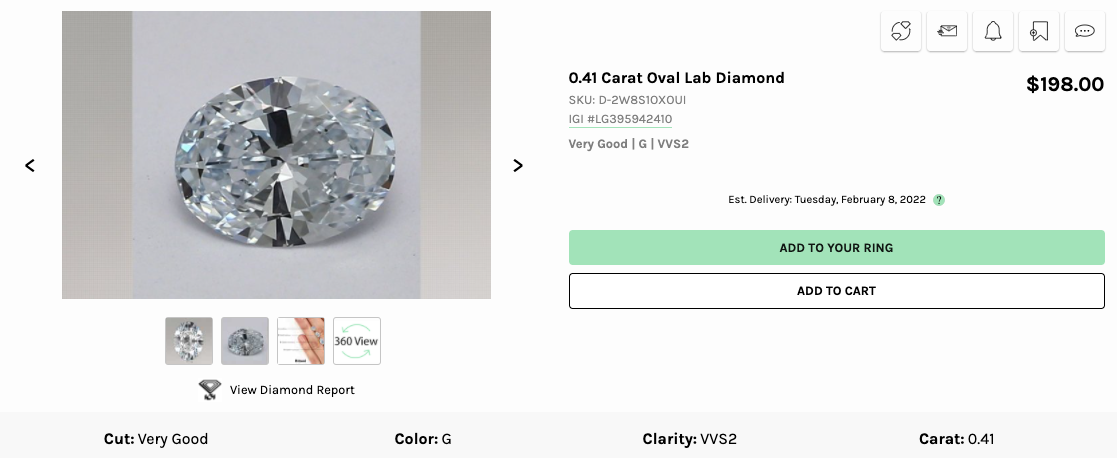This screenshot has width=1117, height=458.
Task: Click the Clarity: VVS2 specification
Action: [x=689, y=439]
